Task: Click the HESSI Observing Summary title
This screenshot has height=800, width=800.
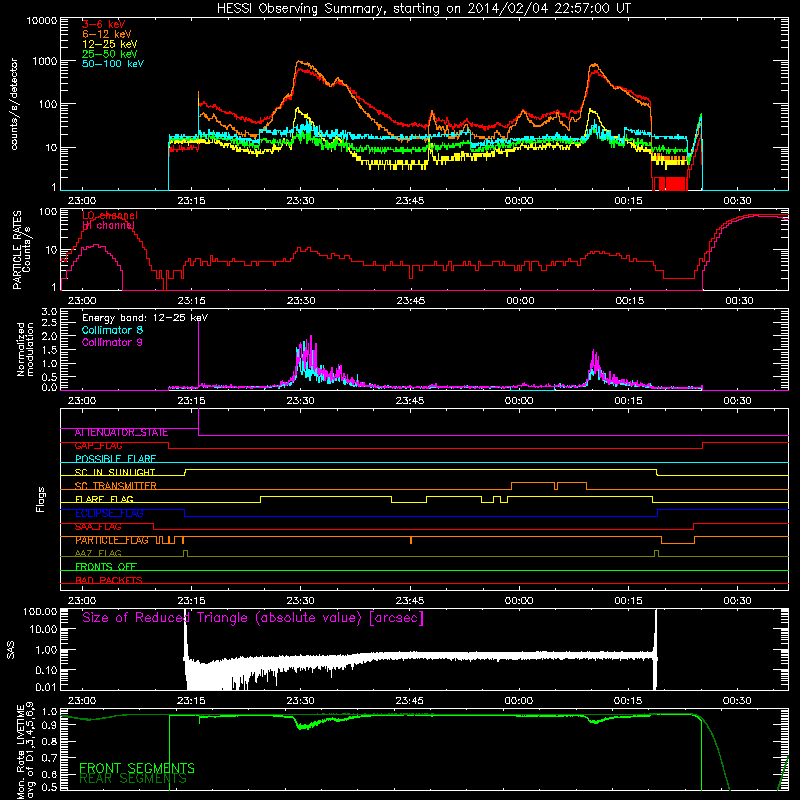Action: pyautogui.click(x=424, y=9)
